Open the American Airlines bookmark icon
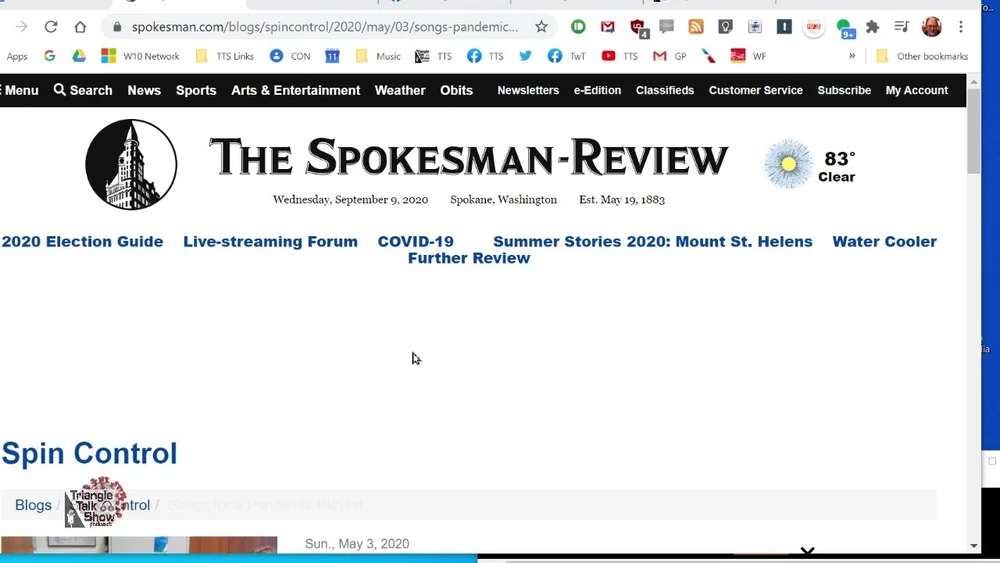Image resolution: width=1000 pixels, height=563 pixels. [x=709, y=56]
